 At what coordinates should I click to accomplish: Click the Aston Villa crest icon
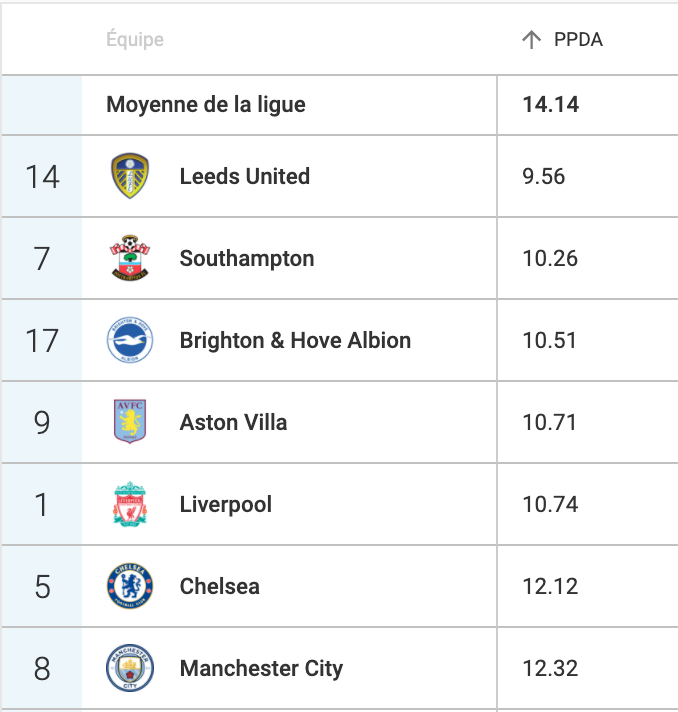tap(130, 422)
